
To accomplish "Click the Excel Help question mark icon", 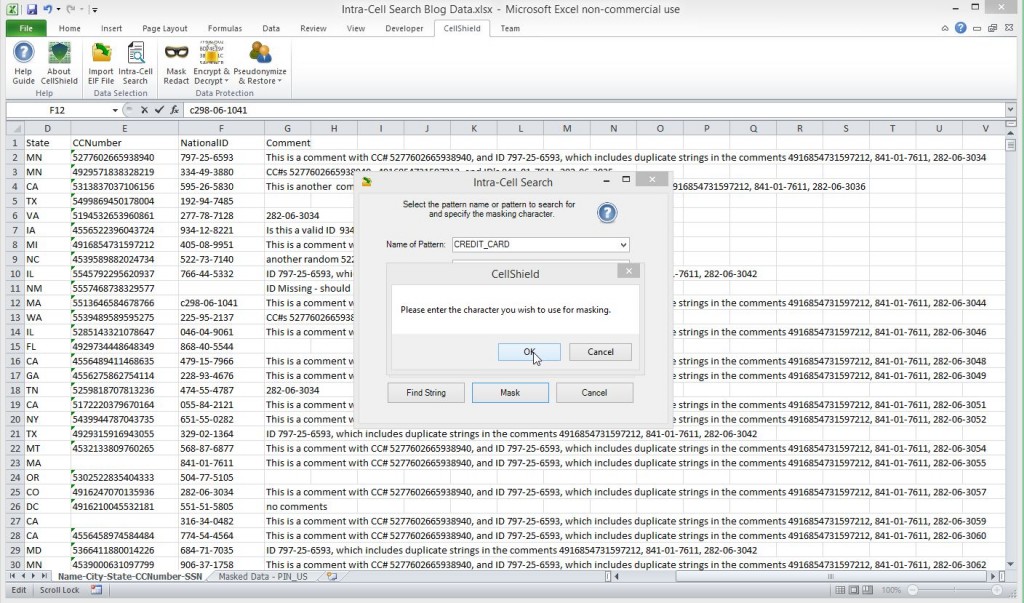I will (x=961, y=28).
